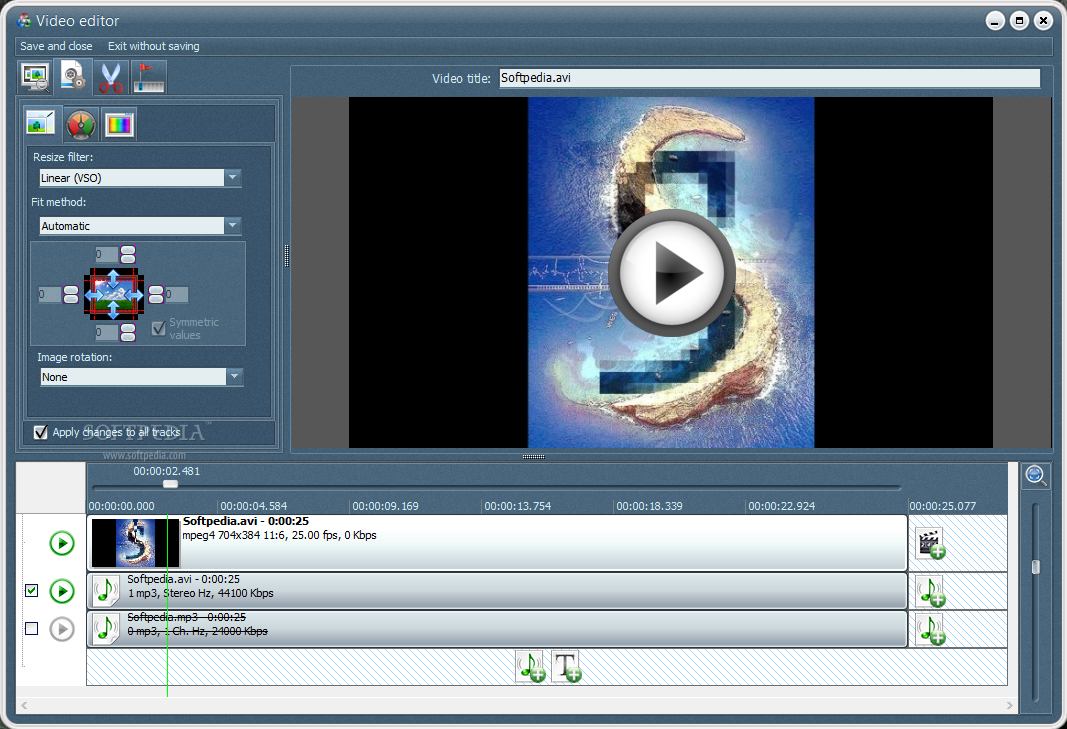The width and height of the screenshot is (1067, 729).
Task: Minimize the Video editor window
Action: coord(995,21)
